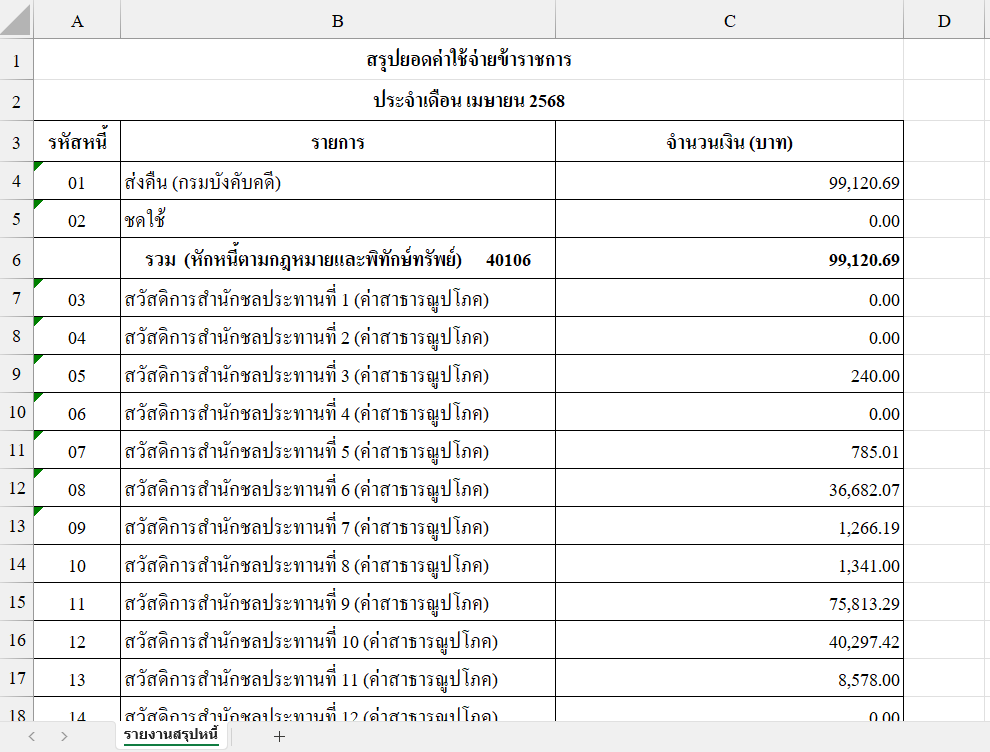The image size is (990, 752).
Task: Select debt code 08 cell
Action: pyautogui.click(x=77, y=488)
